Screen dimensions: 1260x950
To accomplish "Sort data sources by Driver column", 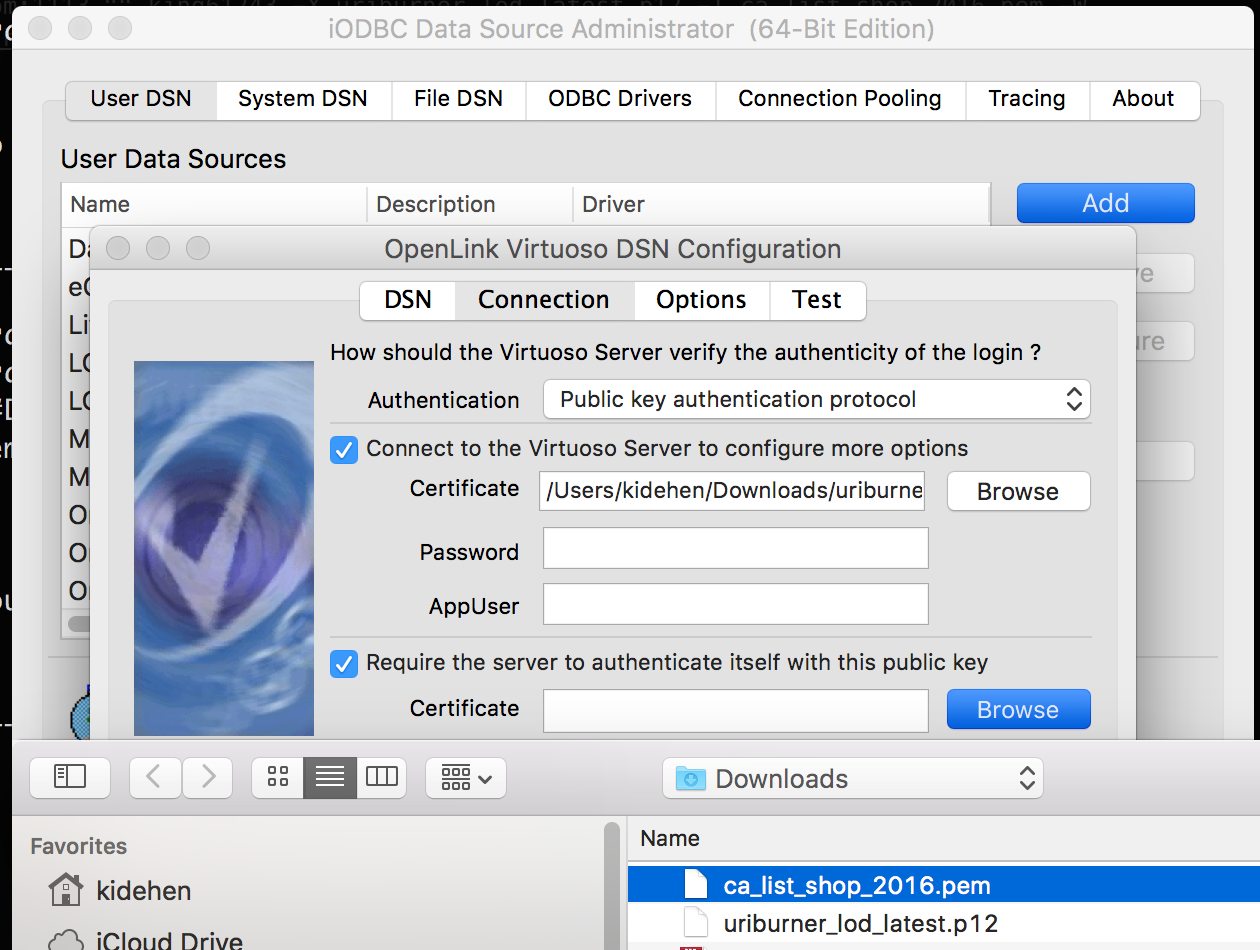I will (x=781, y=205).
